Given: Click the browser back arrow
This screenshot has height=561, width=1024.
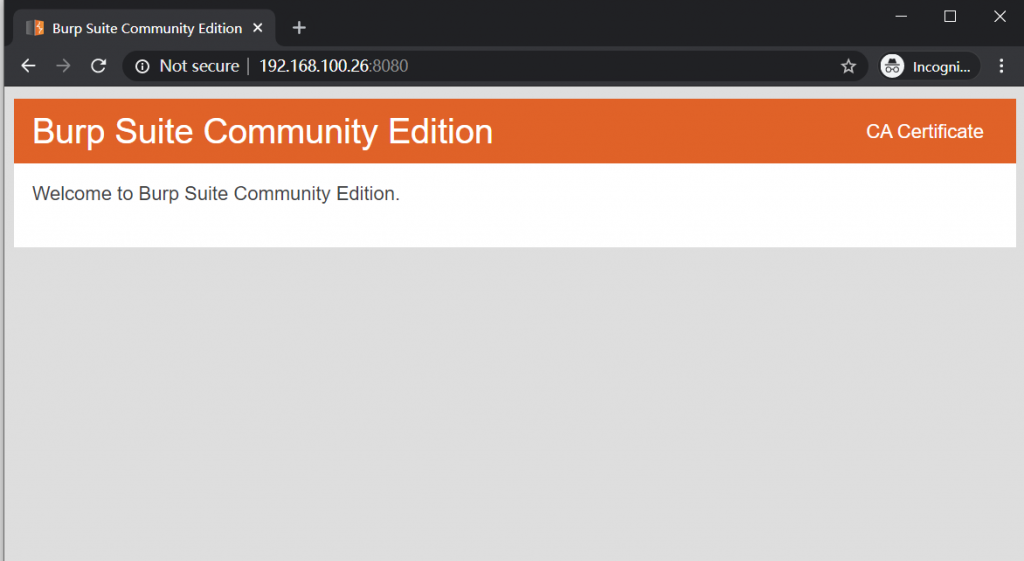Looking at the screenshot, I should tap(28, 66).
